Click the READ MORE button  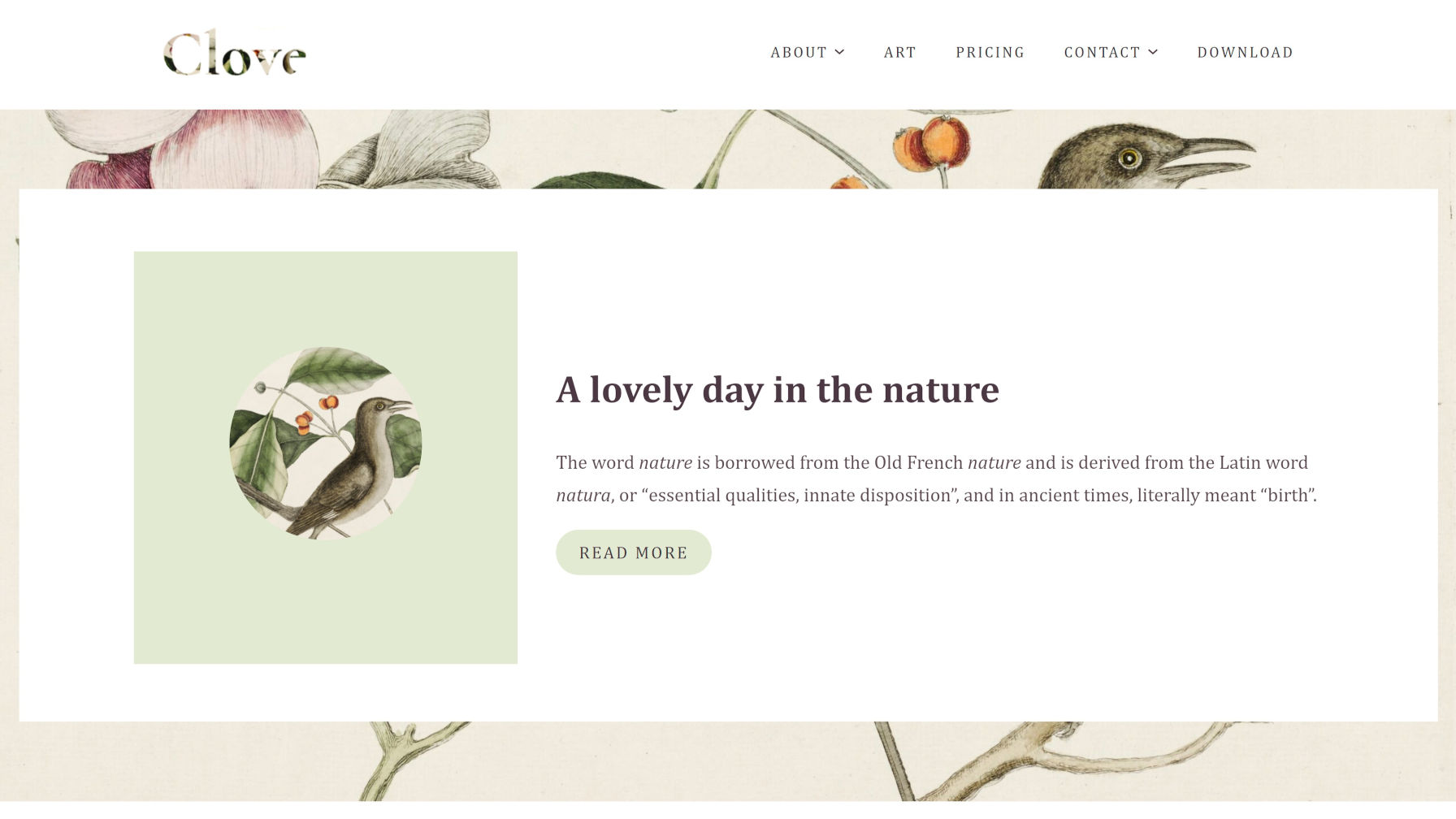point(633,552)
